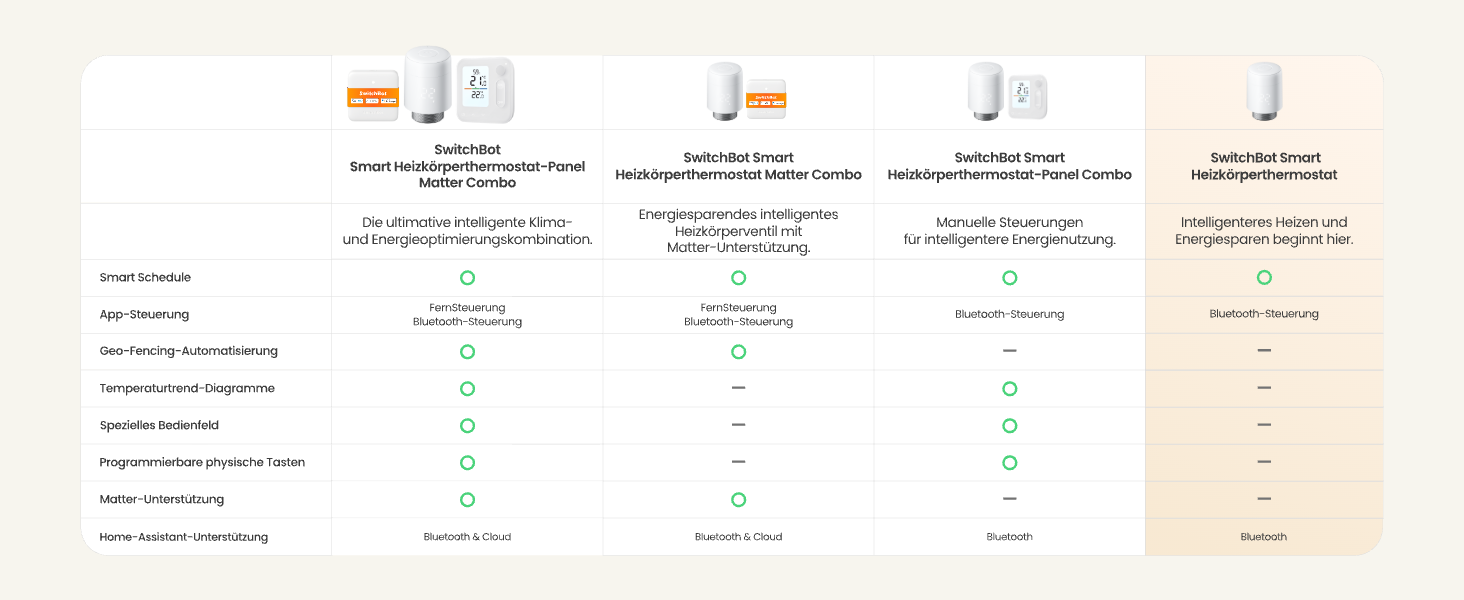Open the SwitchBot Smart Heizkörperthermostat Matter Combo title
This screenshot has width=1464, height=600.
(x=738, y=166)
